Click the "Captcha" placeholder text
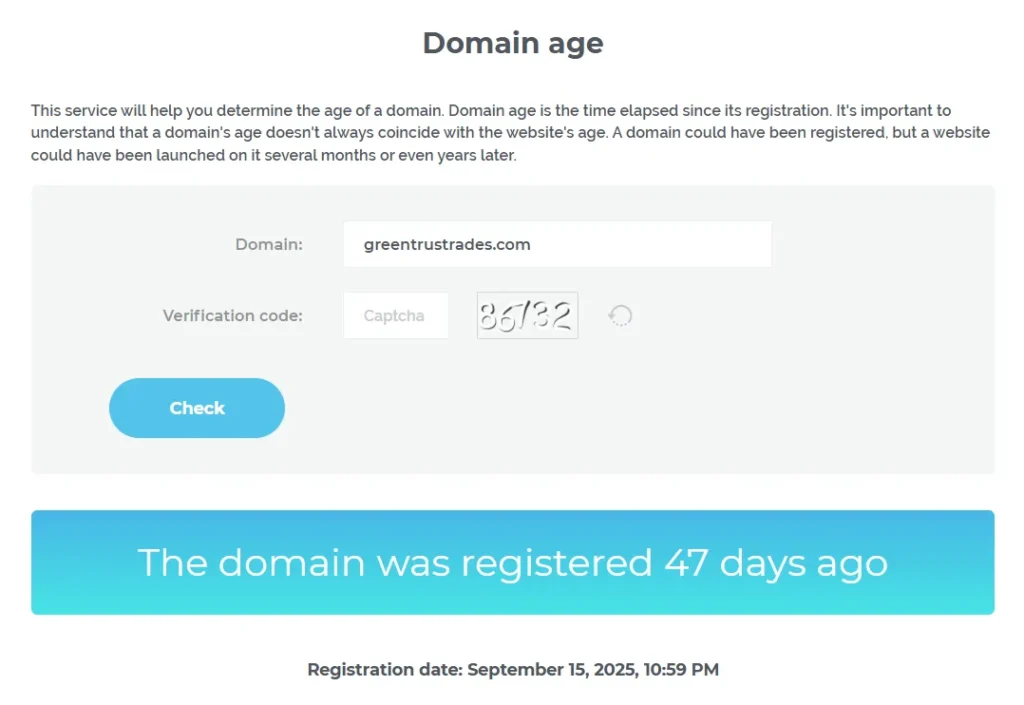 pos(394,316)
